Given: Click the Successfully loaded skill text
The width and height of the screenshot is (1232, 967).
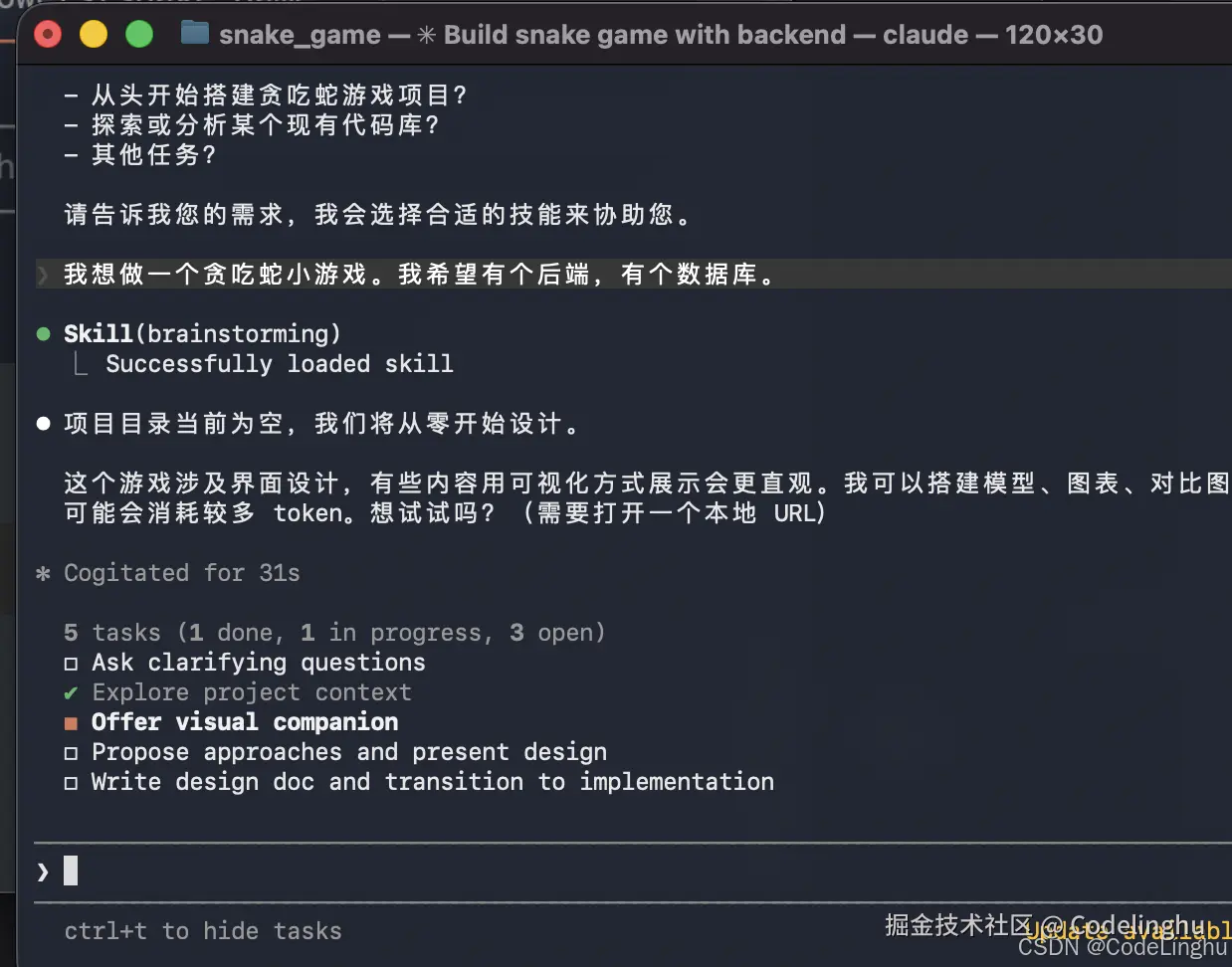Looking at the screenshot, I should click(280, 364).
